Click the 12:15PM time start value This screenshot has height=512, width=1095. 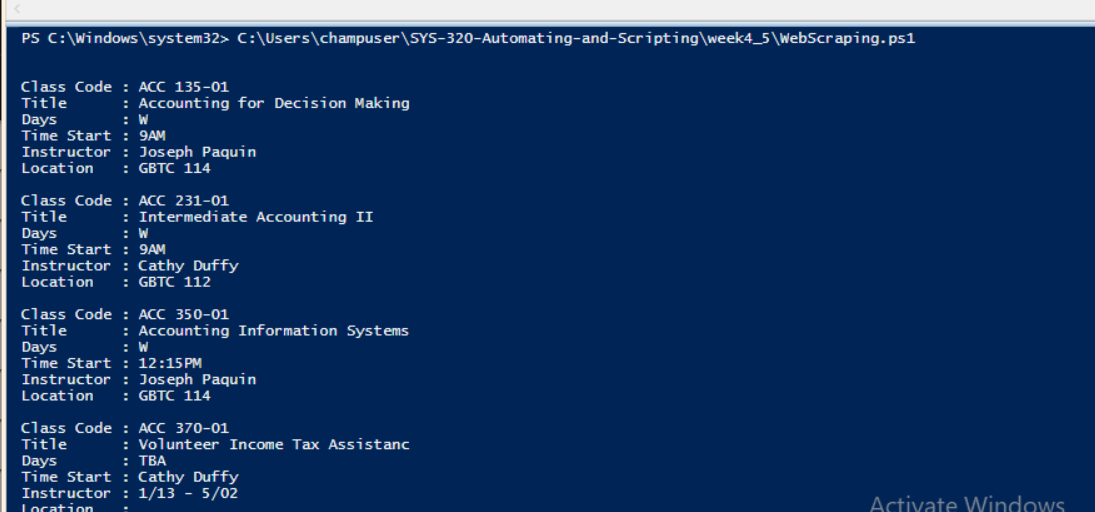[x=170, y=363]
